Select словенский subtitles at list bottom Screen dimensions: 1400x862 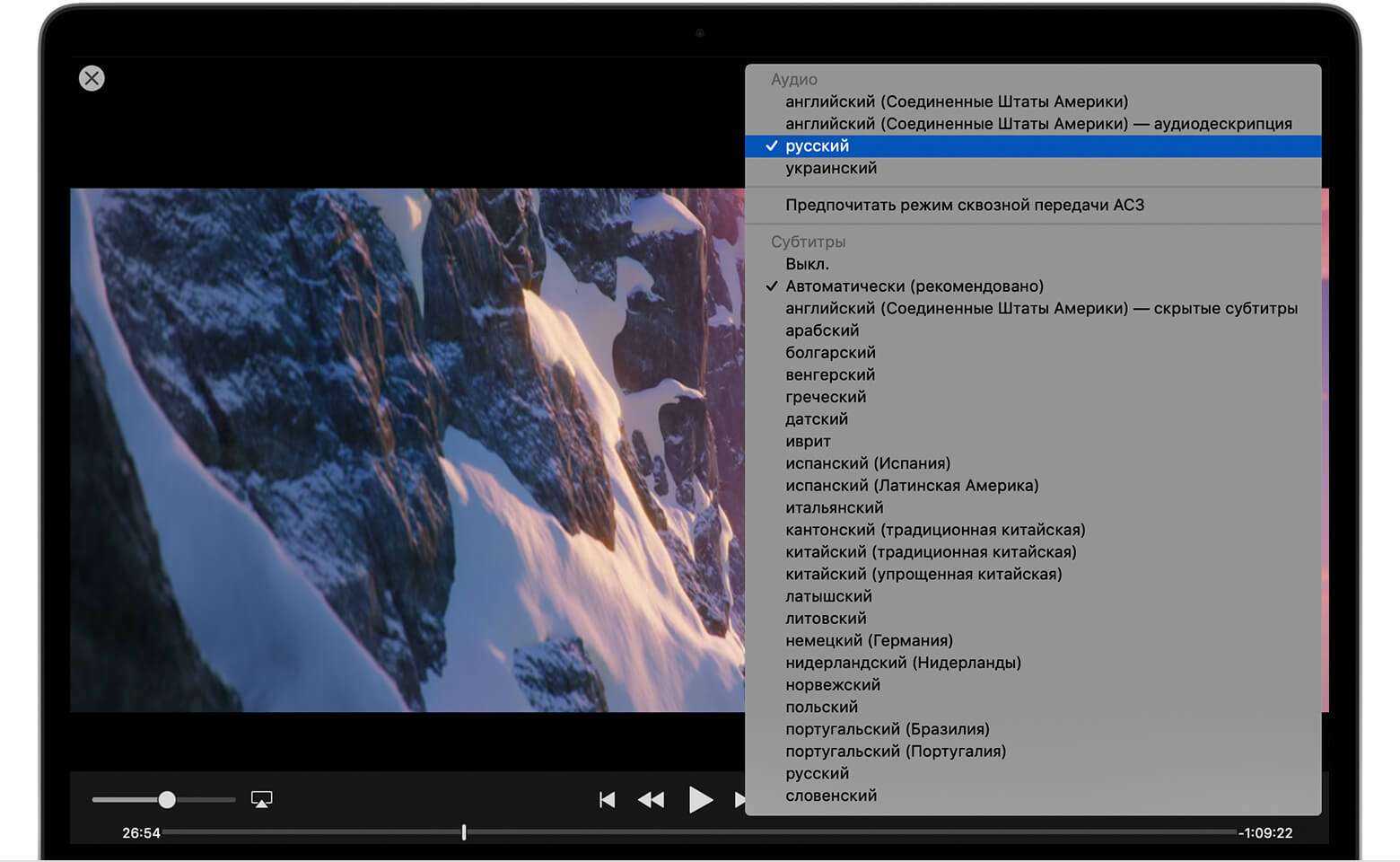[831, 796]
